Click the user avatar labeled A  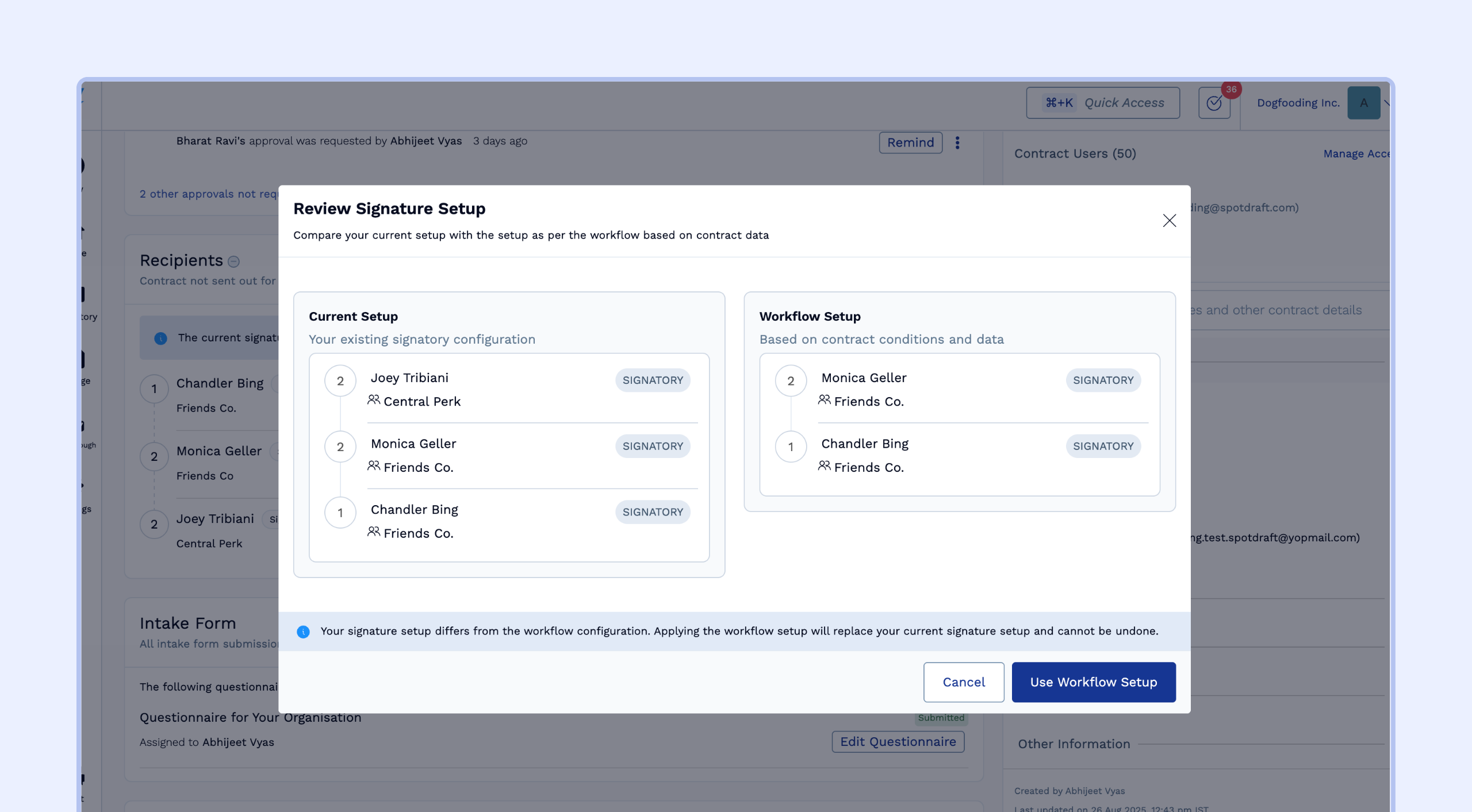pyautogui.click(x=1363, y=103)
